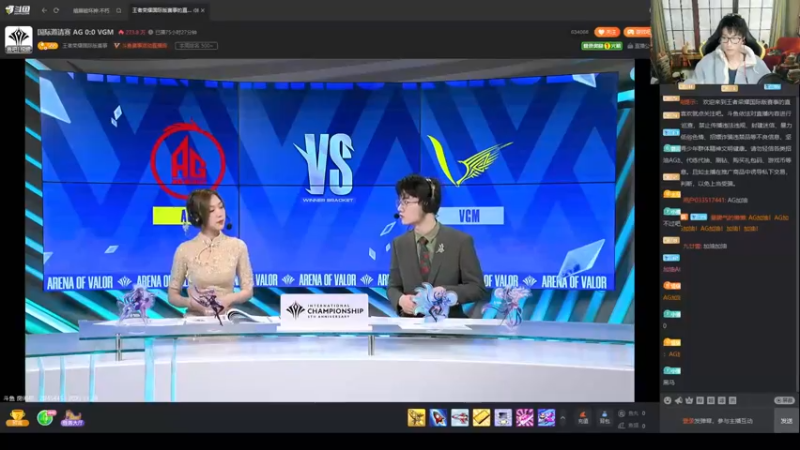
Task: Send the pink burst gift
Action: pos(524,417)
